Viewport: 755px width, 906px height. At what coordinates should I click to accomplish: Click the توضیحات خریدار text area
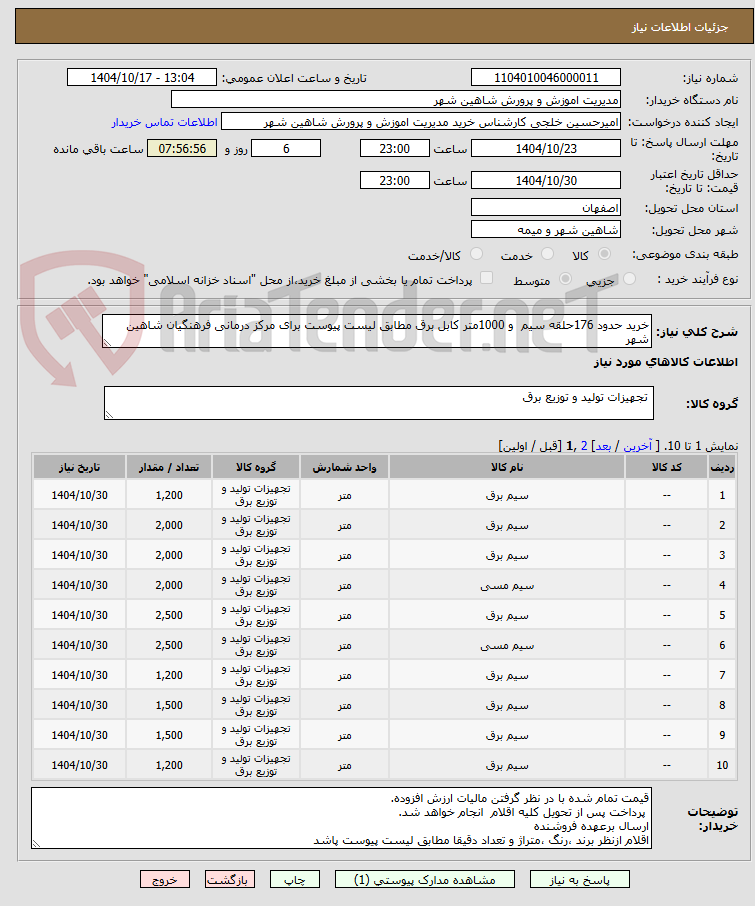[341, 818]
